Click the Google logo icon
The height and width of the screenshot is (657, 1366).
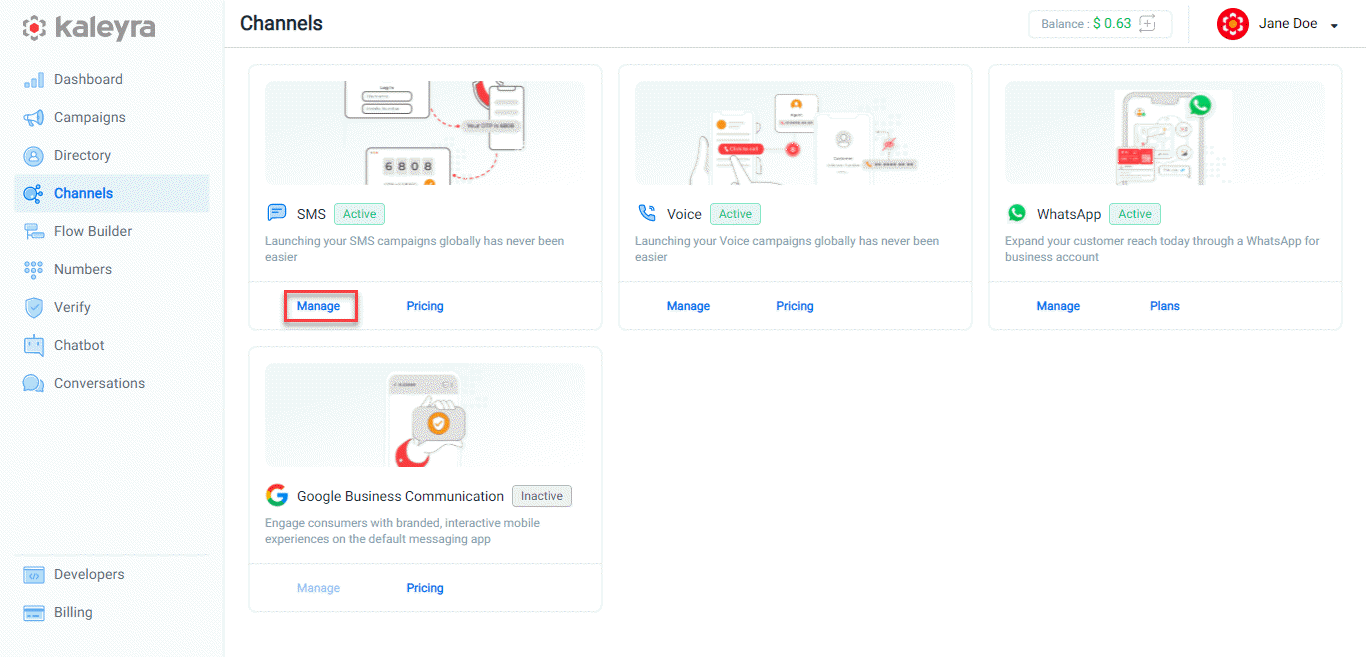[277, 495]
